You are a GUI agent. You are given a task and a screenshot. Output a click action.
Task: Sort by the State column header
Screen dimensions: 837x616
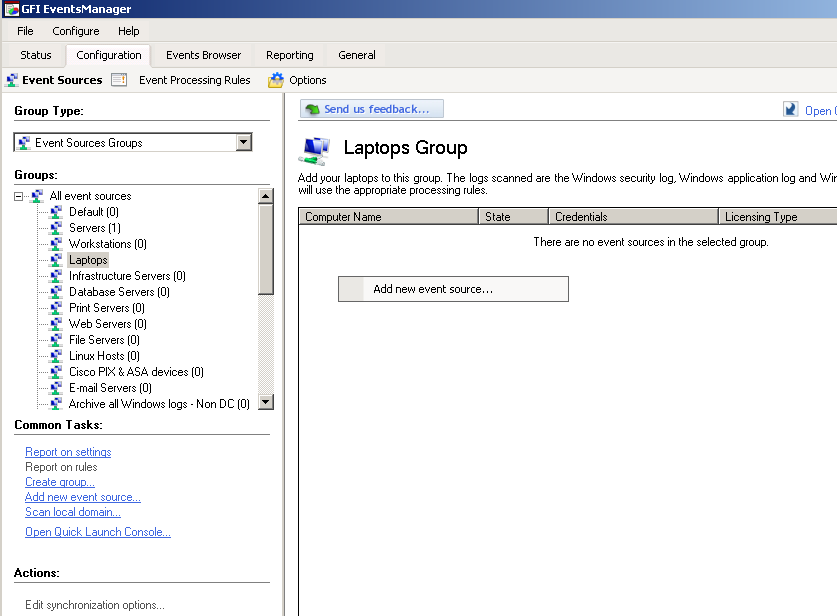click(514, 217)
